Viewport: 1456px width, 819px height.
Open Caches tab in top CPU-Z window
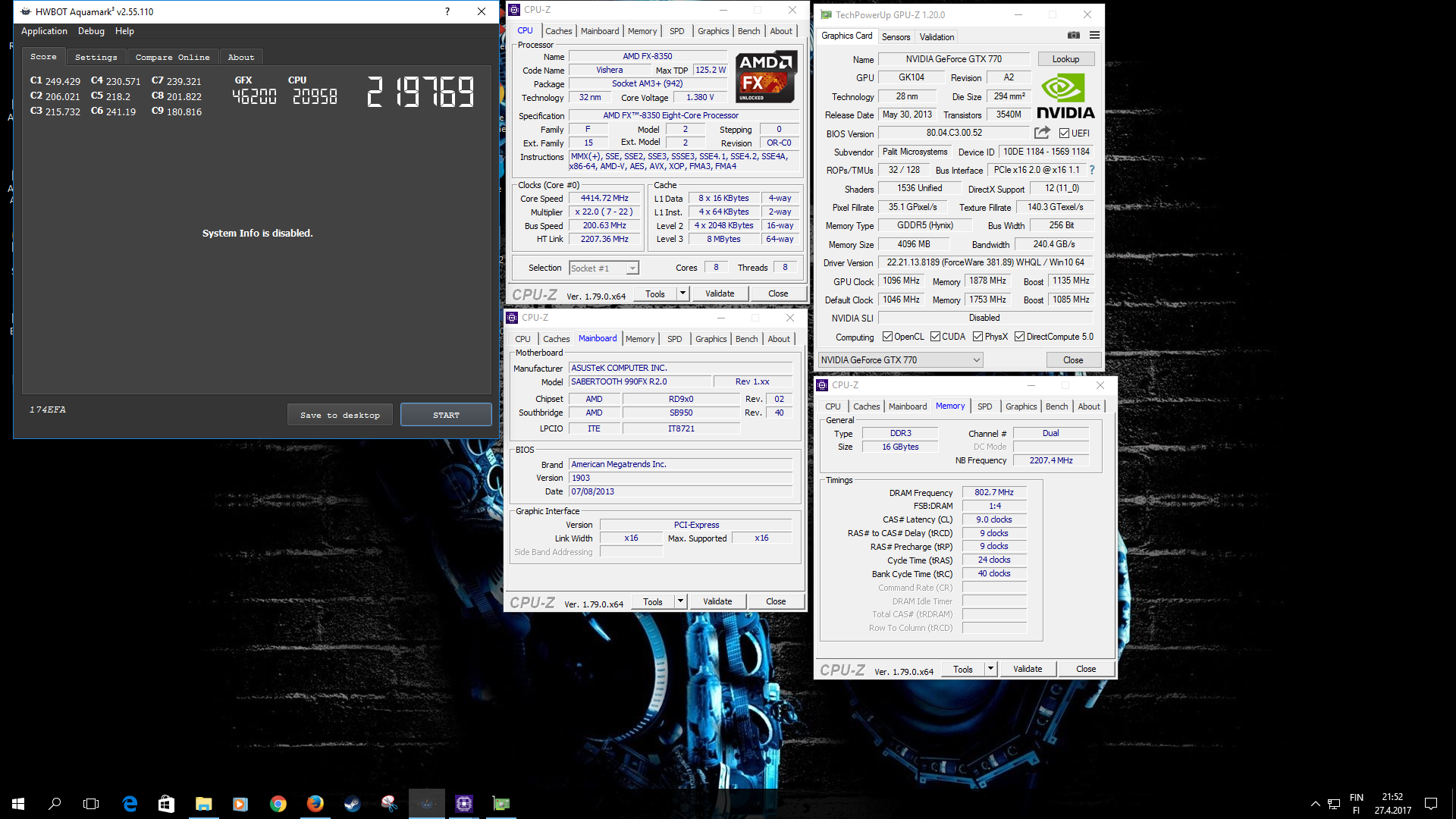559,31
